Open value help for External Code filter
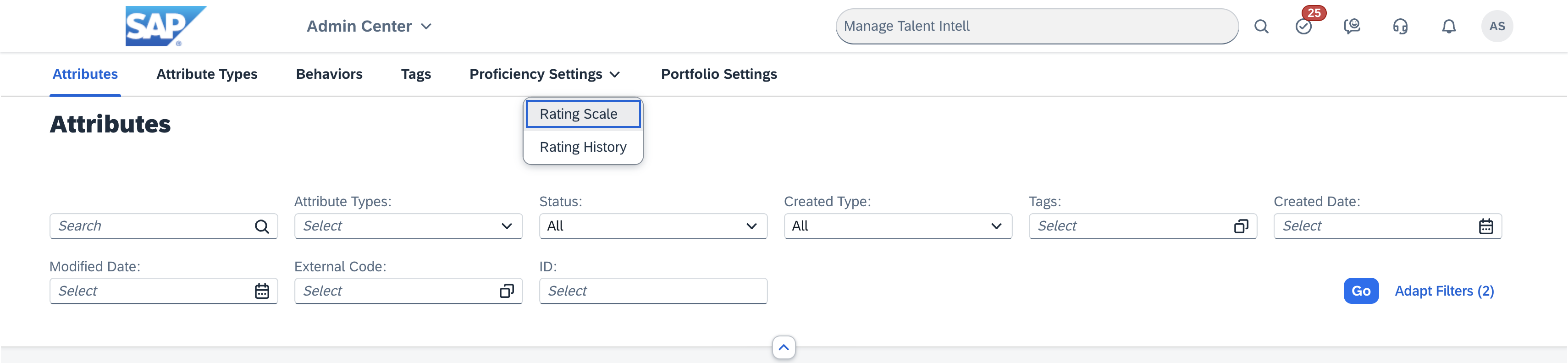The image size is (1568, 363). 508,291
